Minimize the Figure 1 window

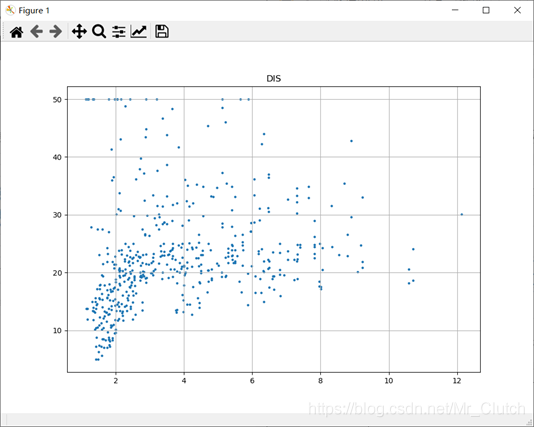coord(455,10)
